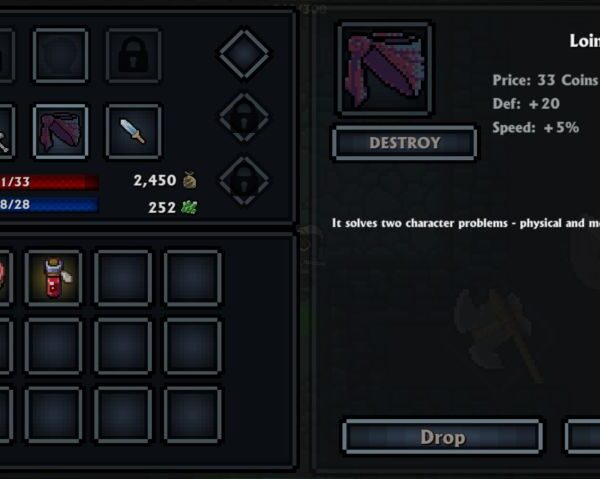Click the red health bar
Image resolution: width=600 pixels, height=479 pixels.
point(49,182)
